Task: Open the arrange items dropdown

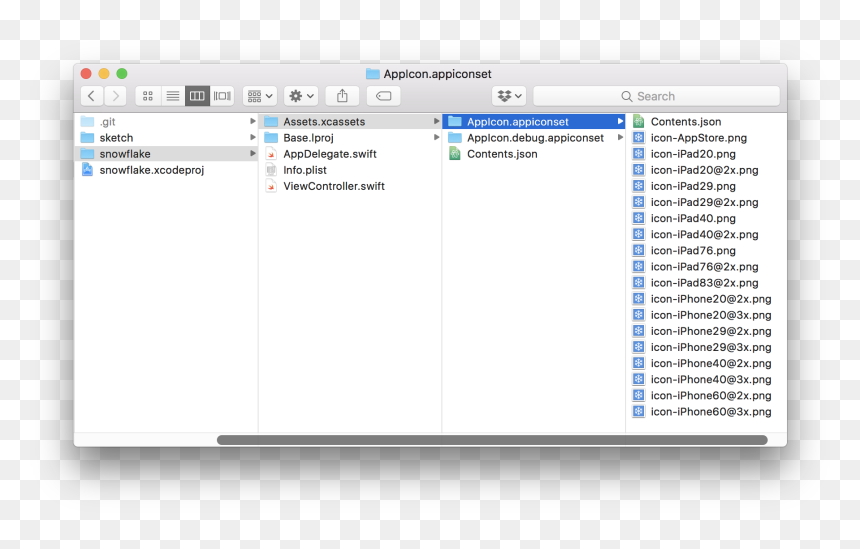Action: point(260,96)
